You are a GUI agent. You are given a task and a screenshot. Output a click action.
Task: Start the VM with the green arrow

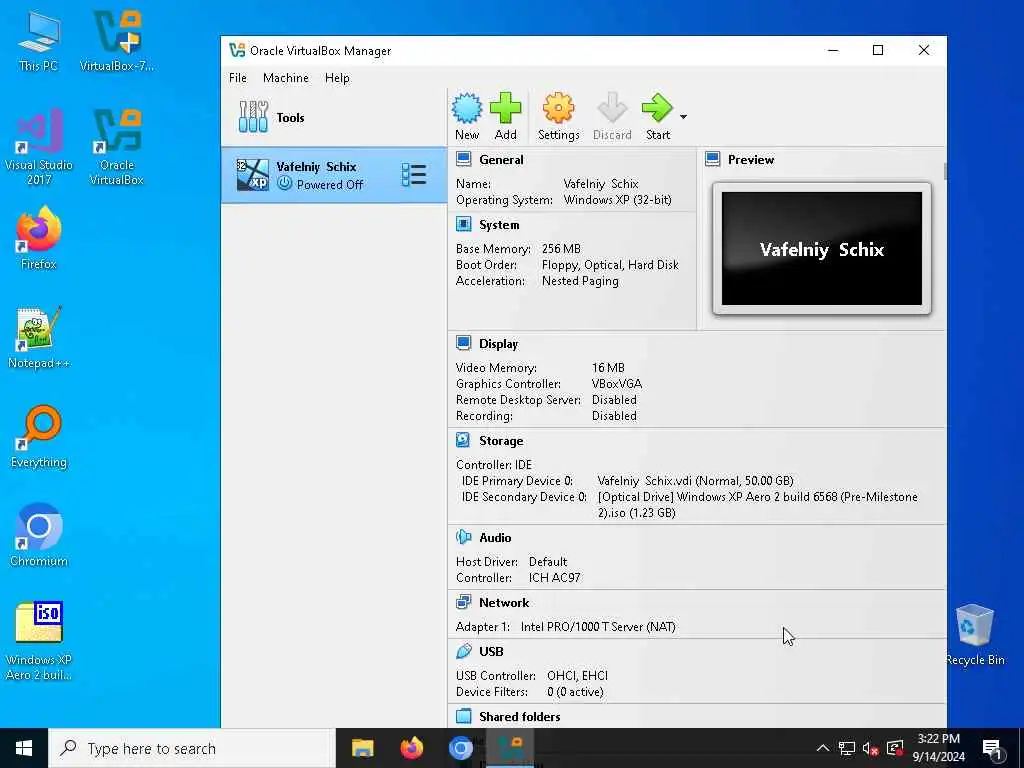(657, 108)
